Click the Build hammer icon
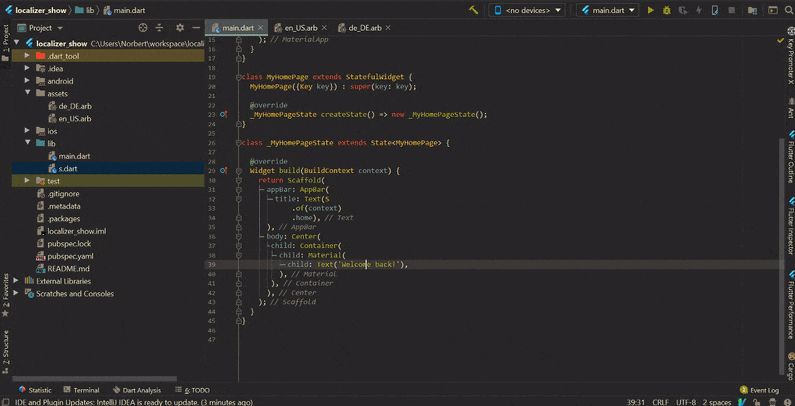Screen dimensions: 795x406 tap(474, 10)
